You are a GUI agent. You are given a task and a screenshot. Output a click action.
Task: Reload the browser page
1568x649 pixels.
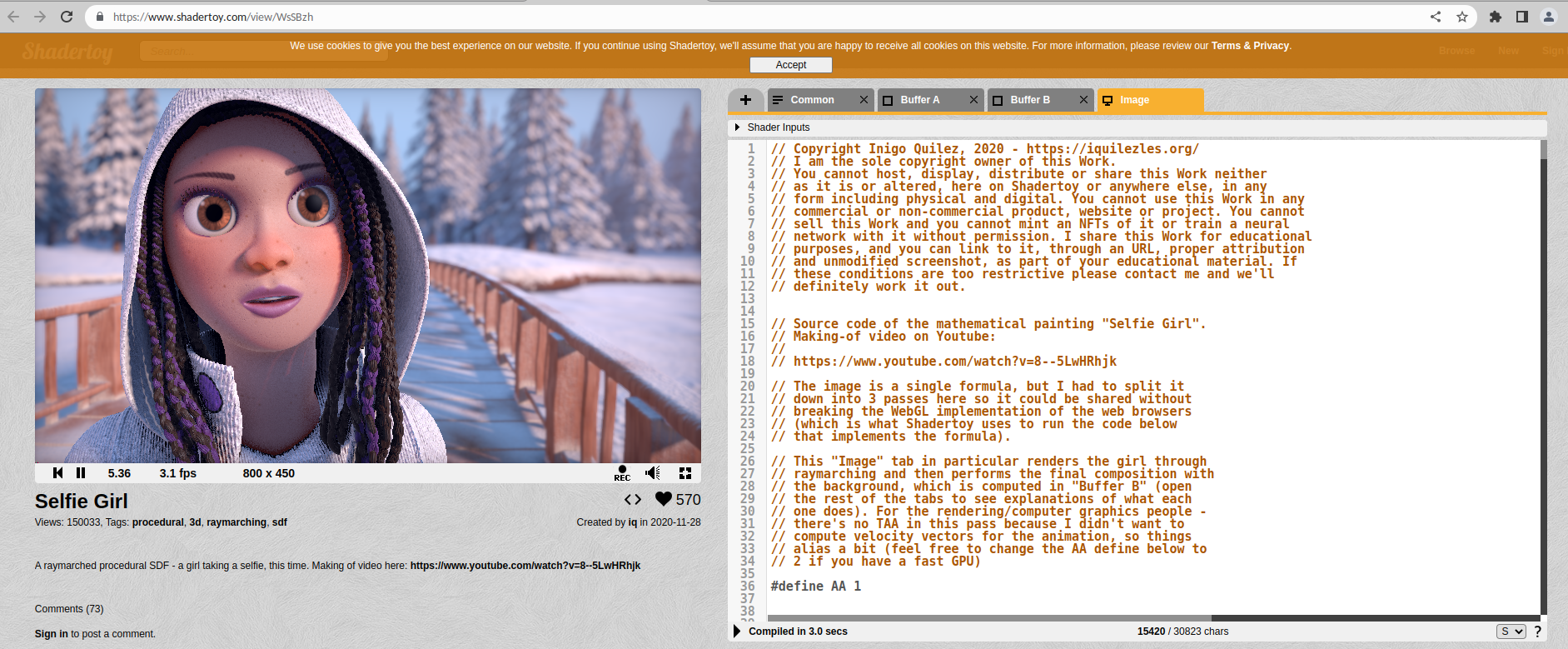(67, 17)
